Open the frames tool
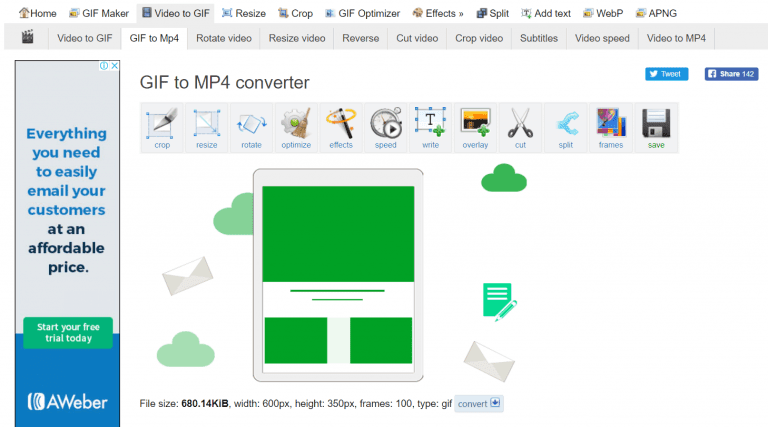Viewport: 768px width, 427px height. [611, 128]
